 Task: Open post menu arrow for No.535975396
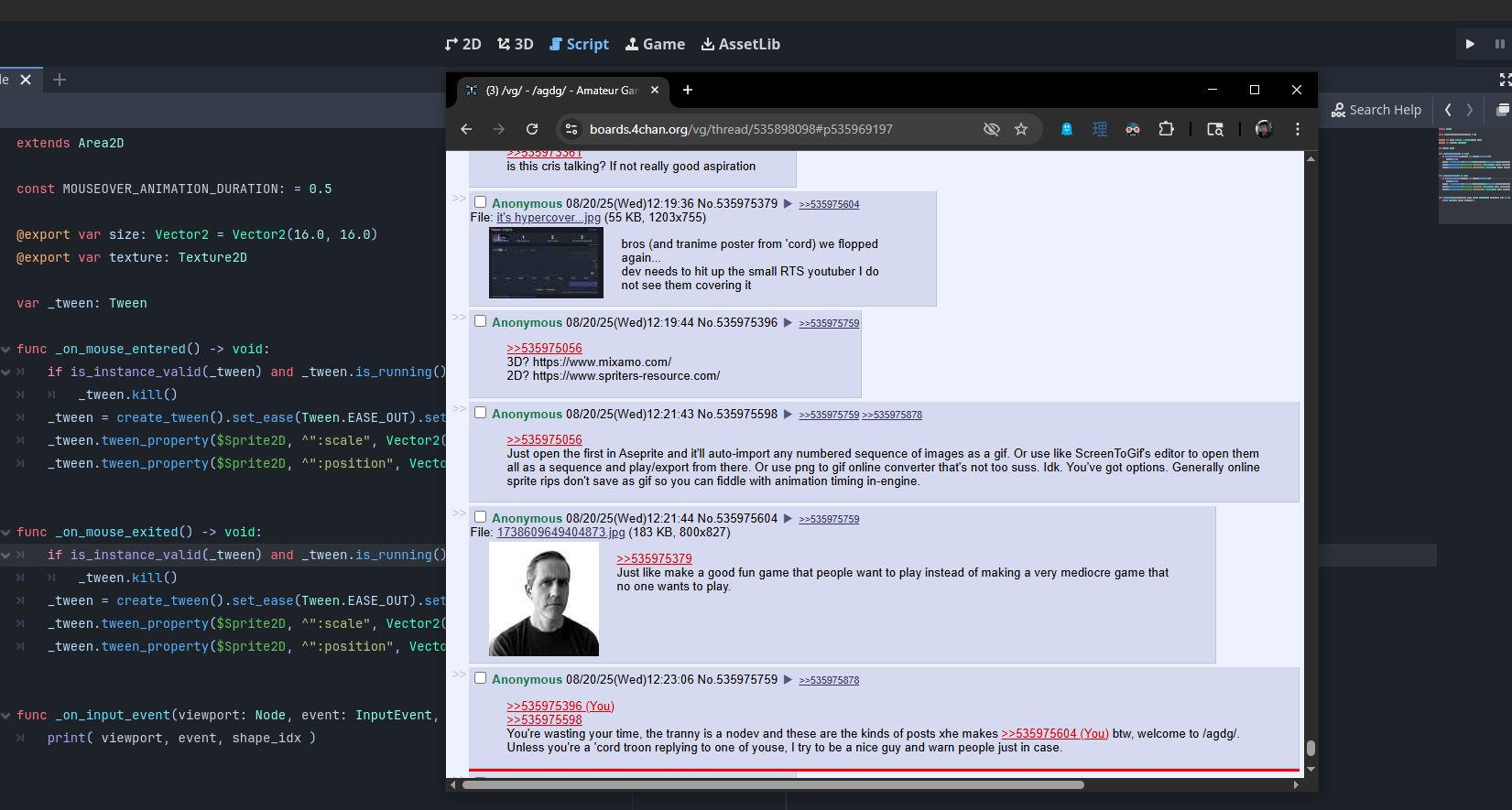[788, 322]
